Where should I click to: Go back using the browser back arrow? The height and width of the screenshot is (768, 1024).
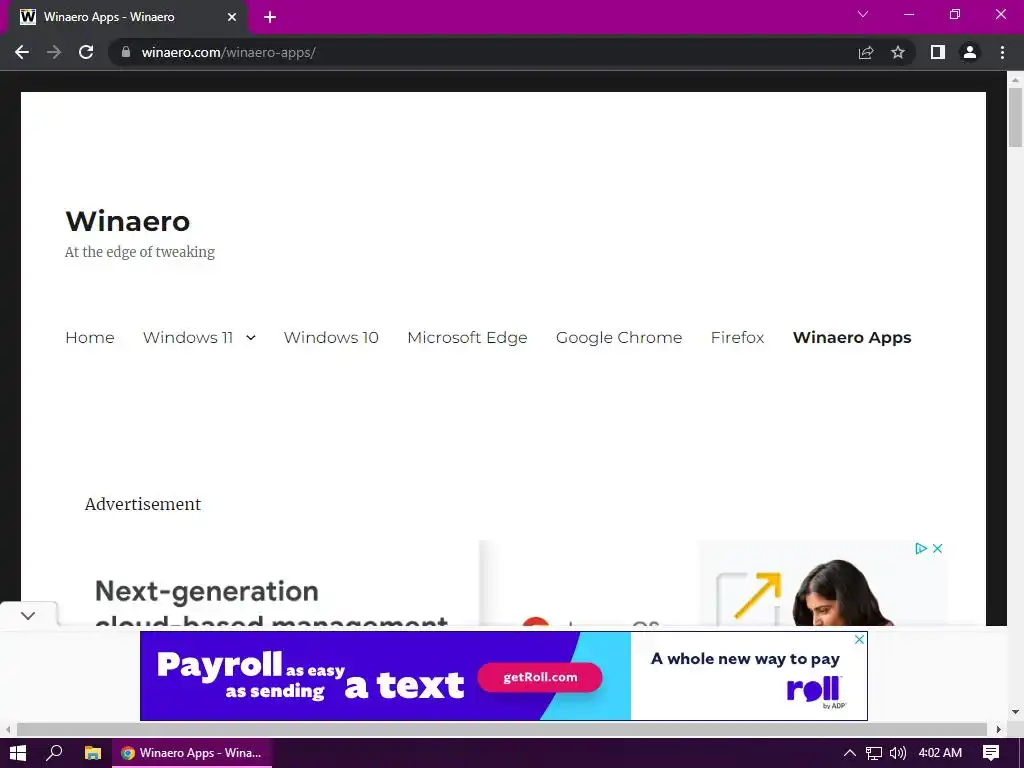point(22,52)
